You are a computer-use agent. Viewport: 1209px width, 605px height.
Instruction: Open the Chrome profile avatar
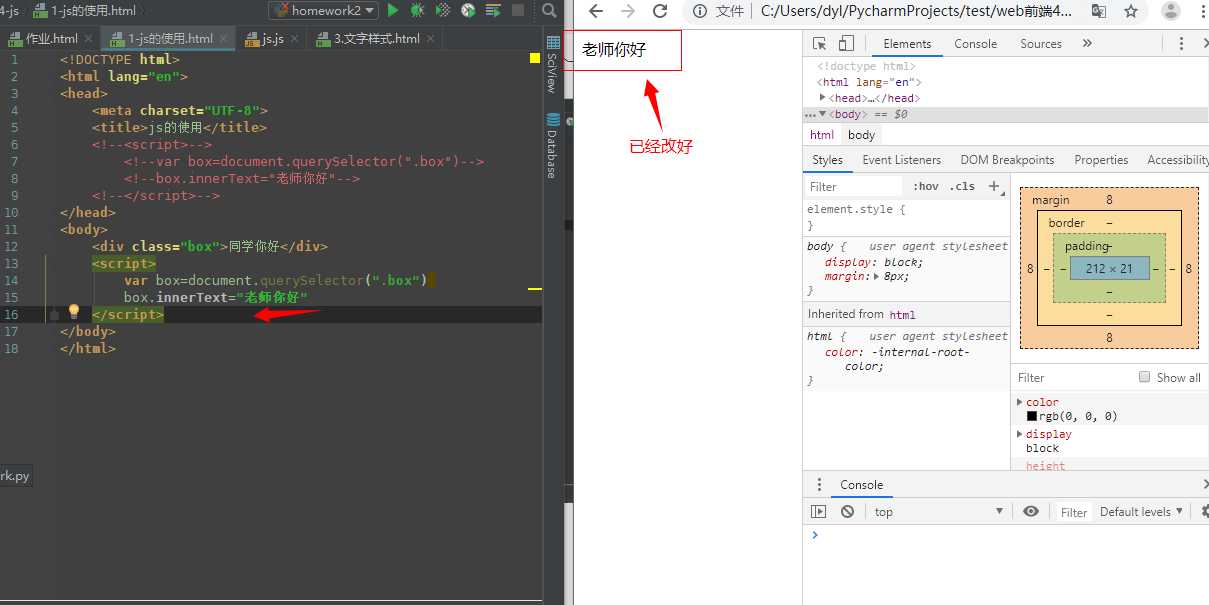coord(1173,11)
